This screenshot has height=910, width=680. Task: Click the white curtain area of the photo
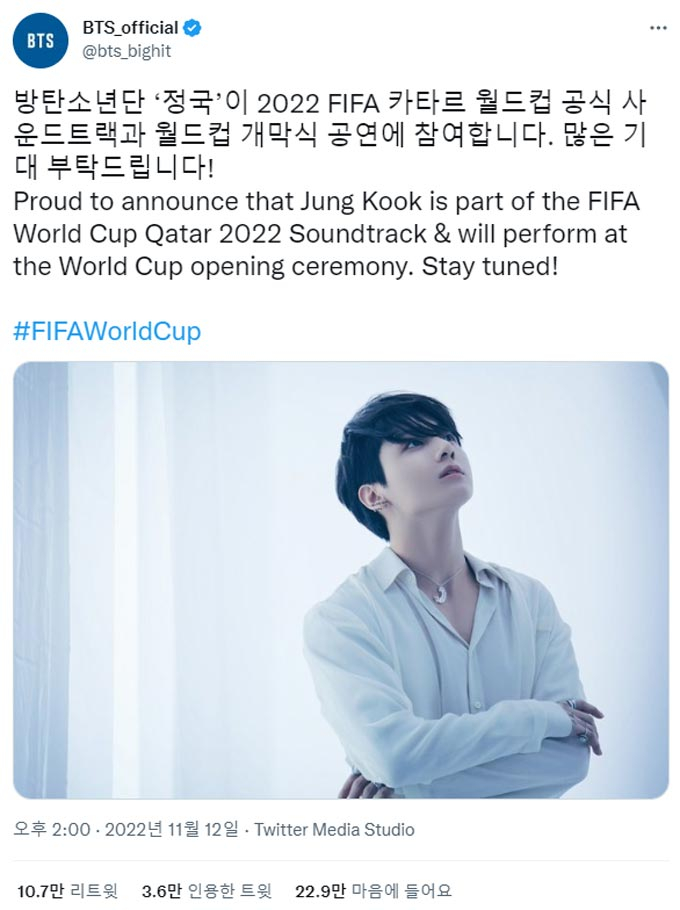click(x=116, y=580)
